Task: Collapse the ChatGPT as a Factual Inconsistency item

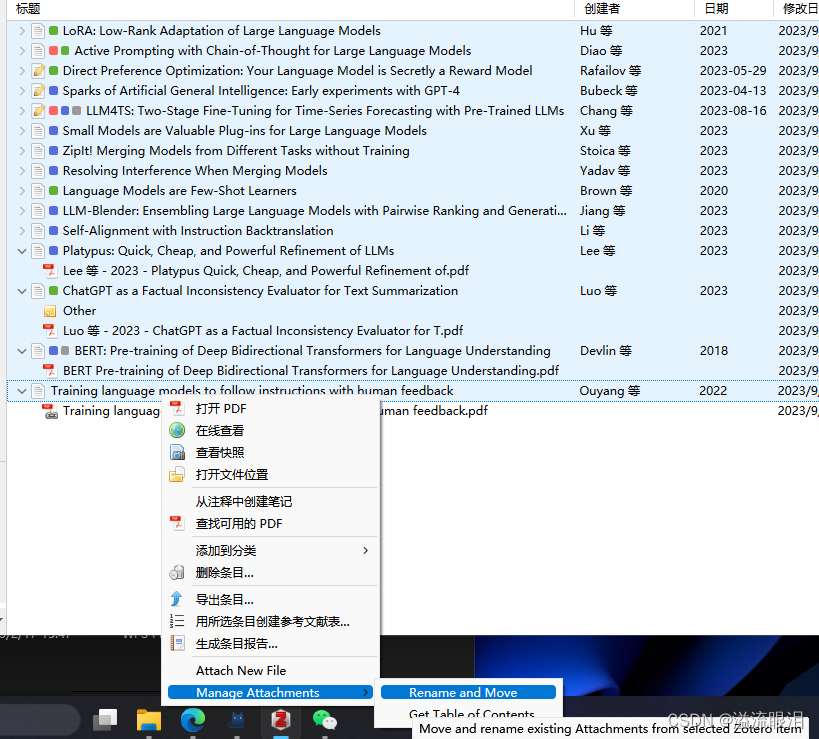Action: click(x=22, y=291)
